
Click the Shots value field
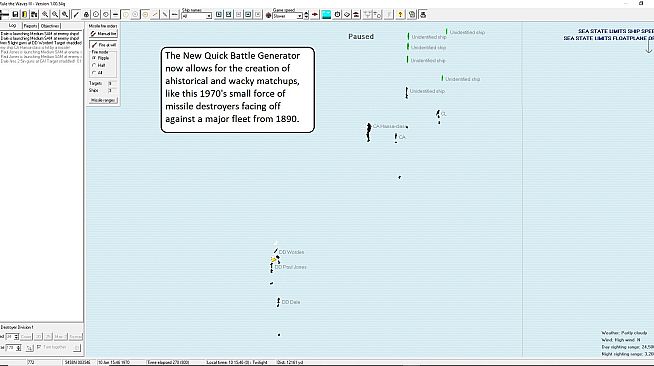click(x=111, y=90)
